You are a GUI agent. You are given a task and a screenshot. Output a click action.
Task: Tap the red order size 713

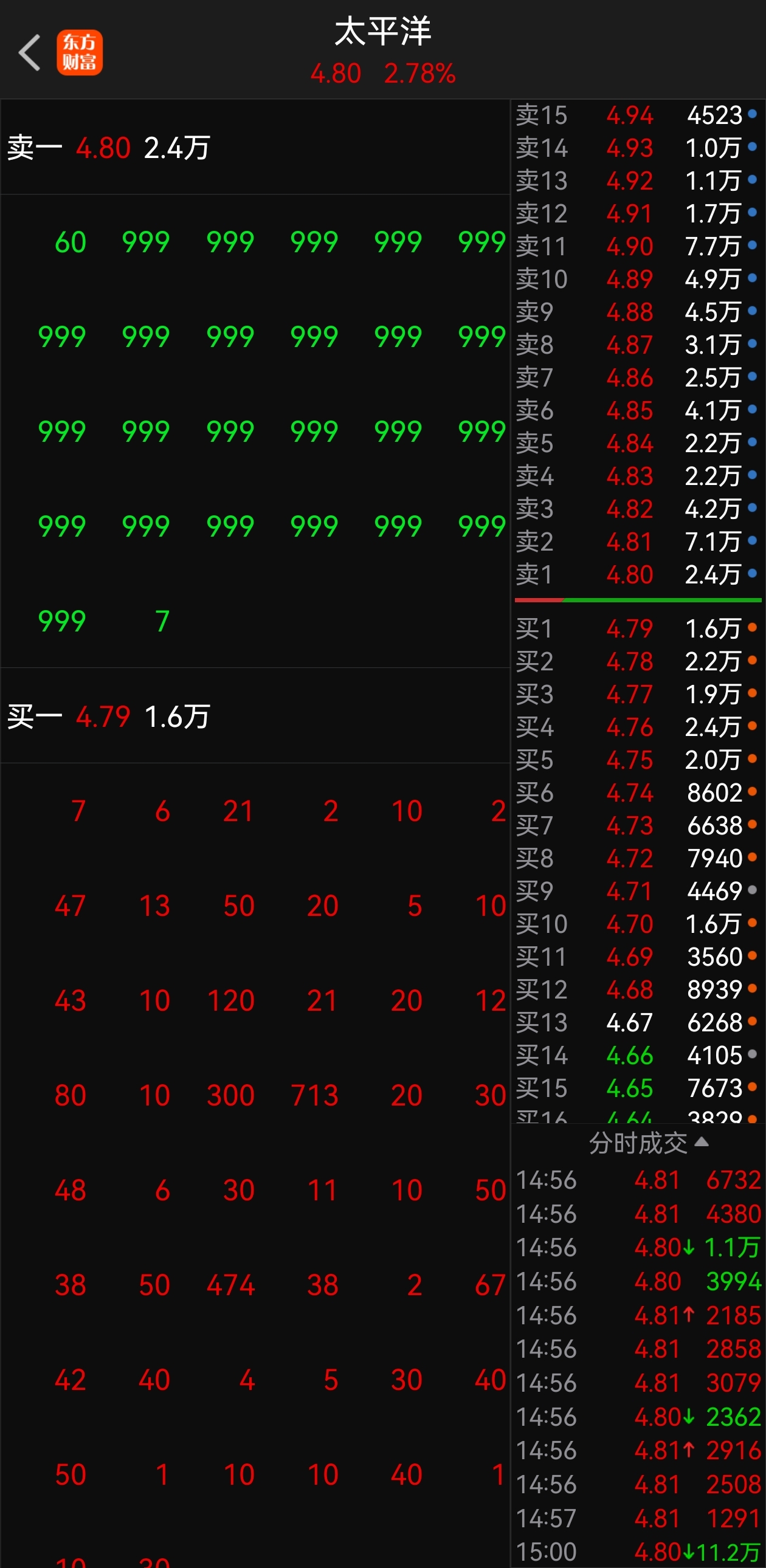click(314, 1096)
